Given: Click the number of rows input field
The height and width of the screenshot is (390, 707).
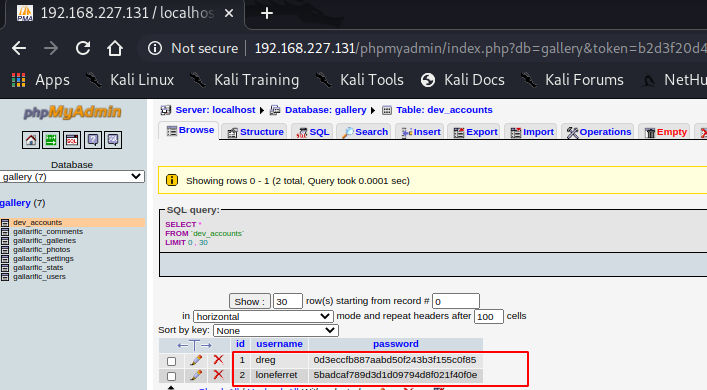Looking at the screenshot, I should [x=288, y=301].
